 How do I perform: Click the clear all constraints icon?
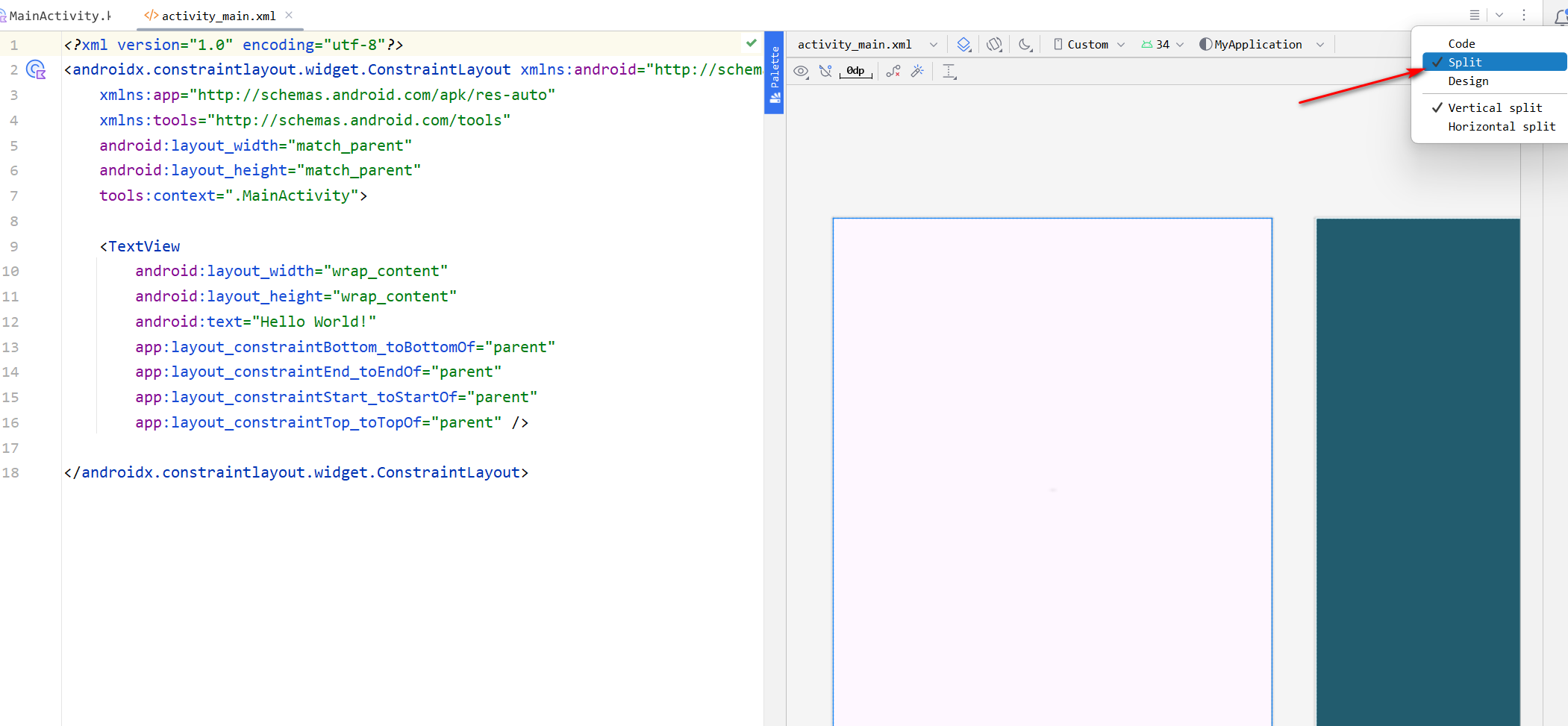pos(893,72)
